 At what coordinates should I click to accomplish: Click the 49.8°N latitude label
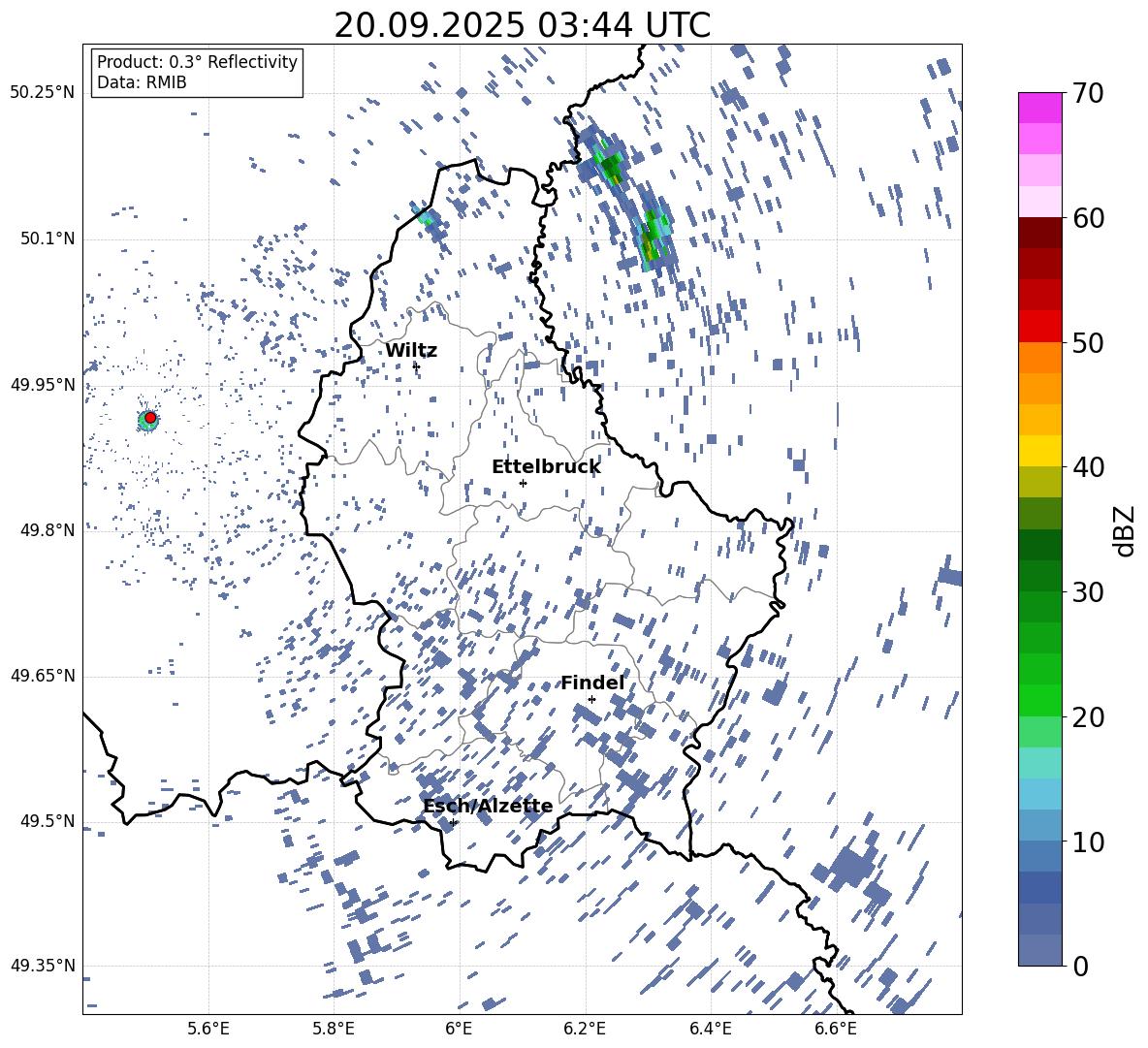point(48,530)
